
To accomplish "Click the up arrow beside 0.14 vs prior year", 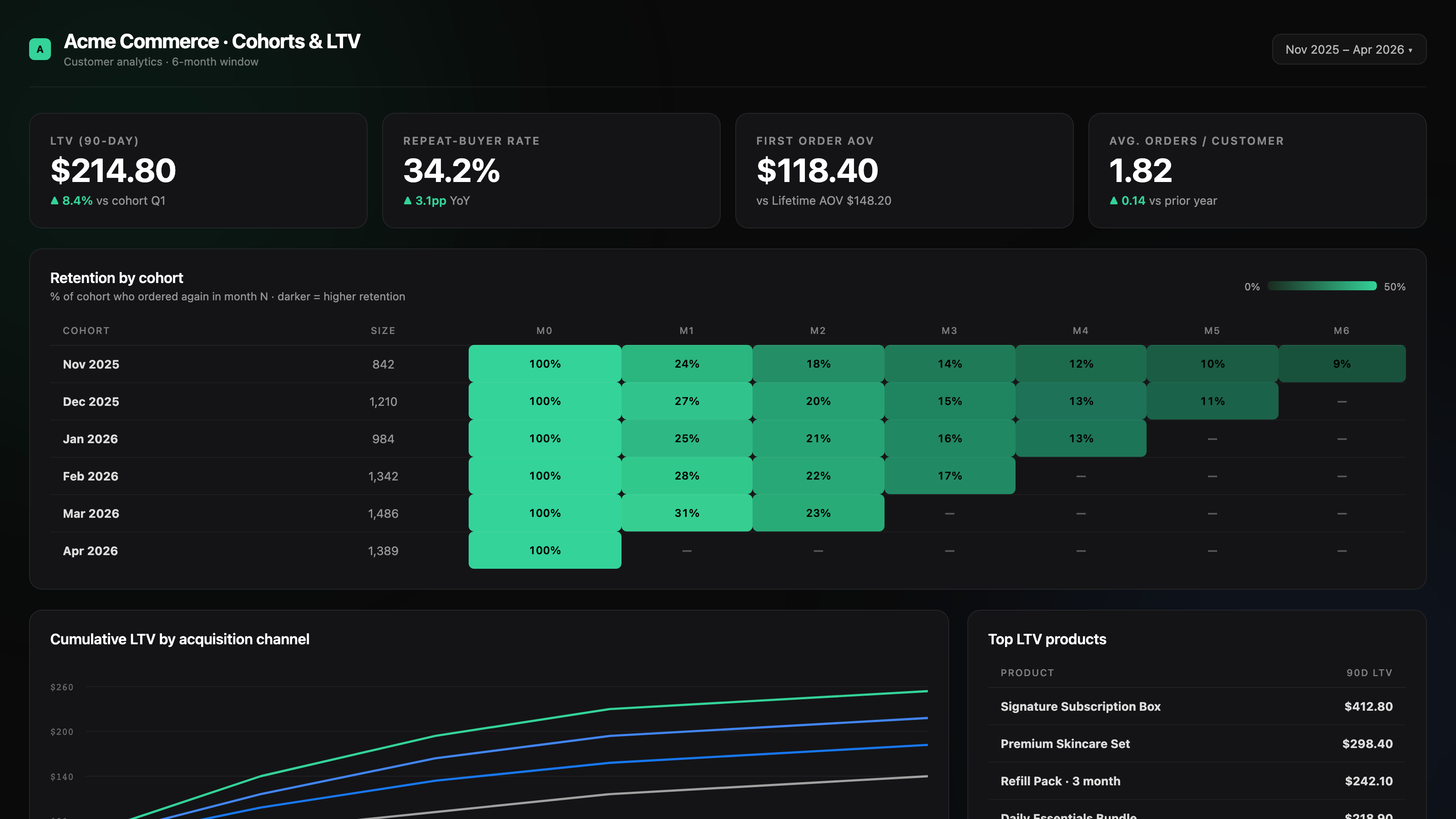I will click(1113, 201).
